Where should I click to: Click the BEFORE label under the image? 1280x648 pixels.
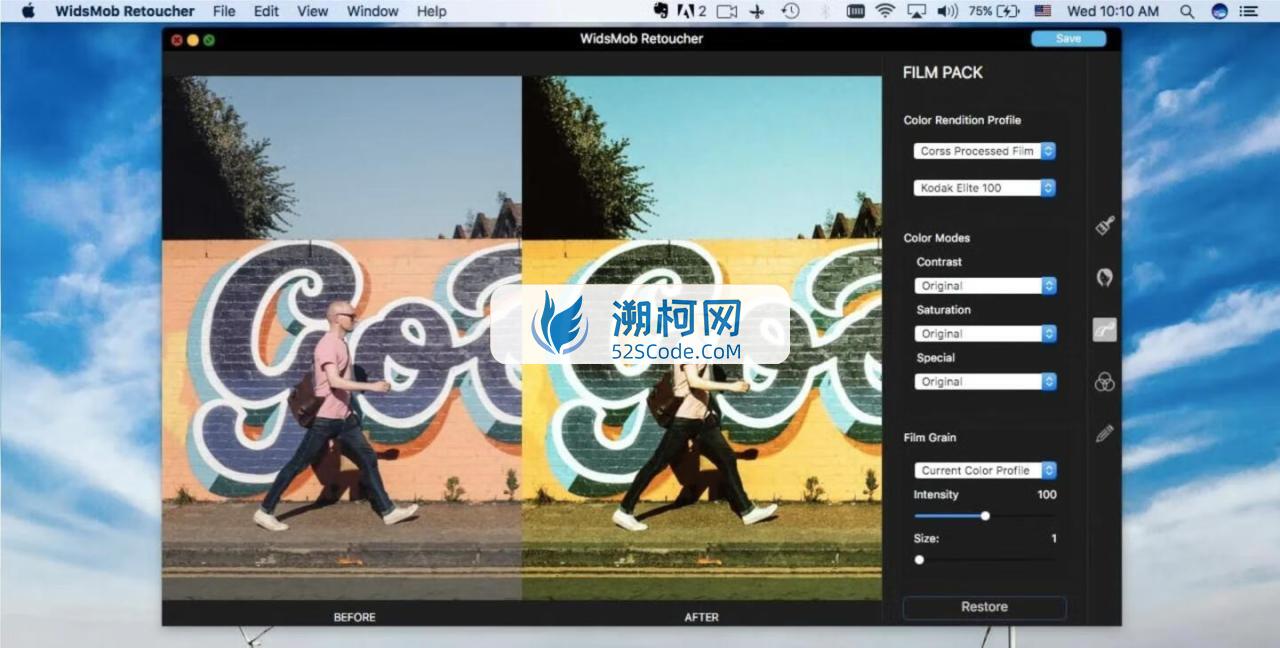pos(354,617)
